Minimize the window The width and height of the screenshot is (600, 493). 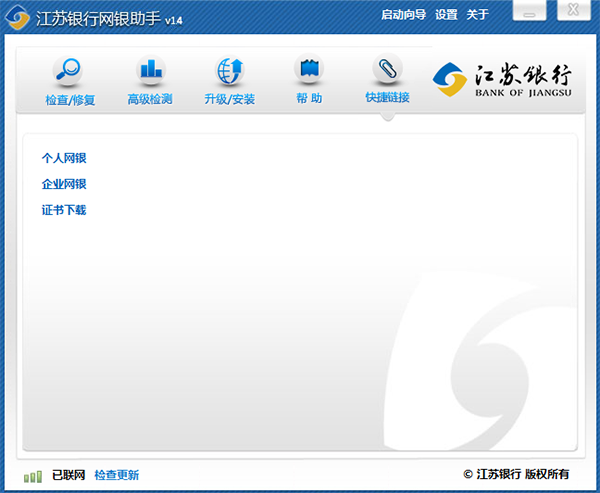tap(530, 11)
